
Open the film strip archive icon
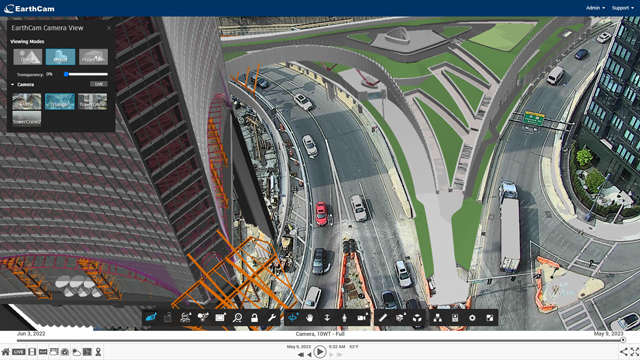(x=32, y=352)
